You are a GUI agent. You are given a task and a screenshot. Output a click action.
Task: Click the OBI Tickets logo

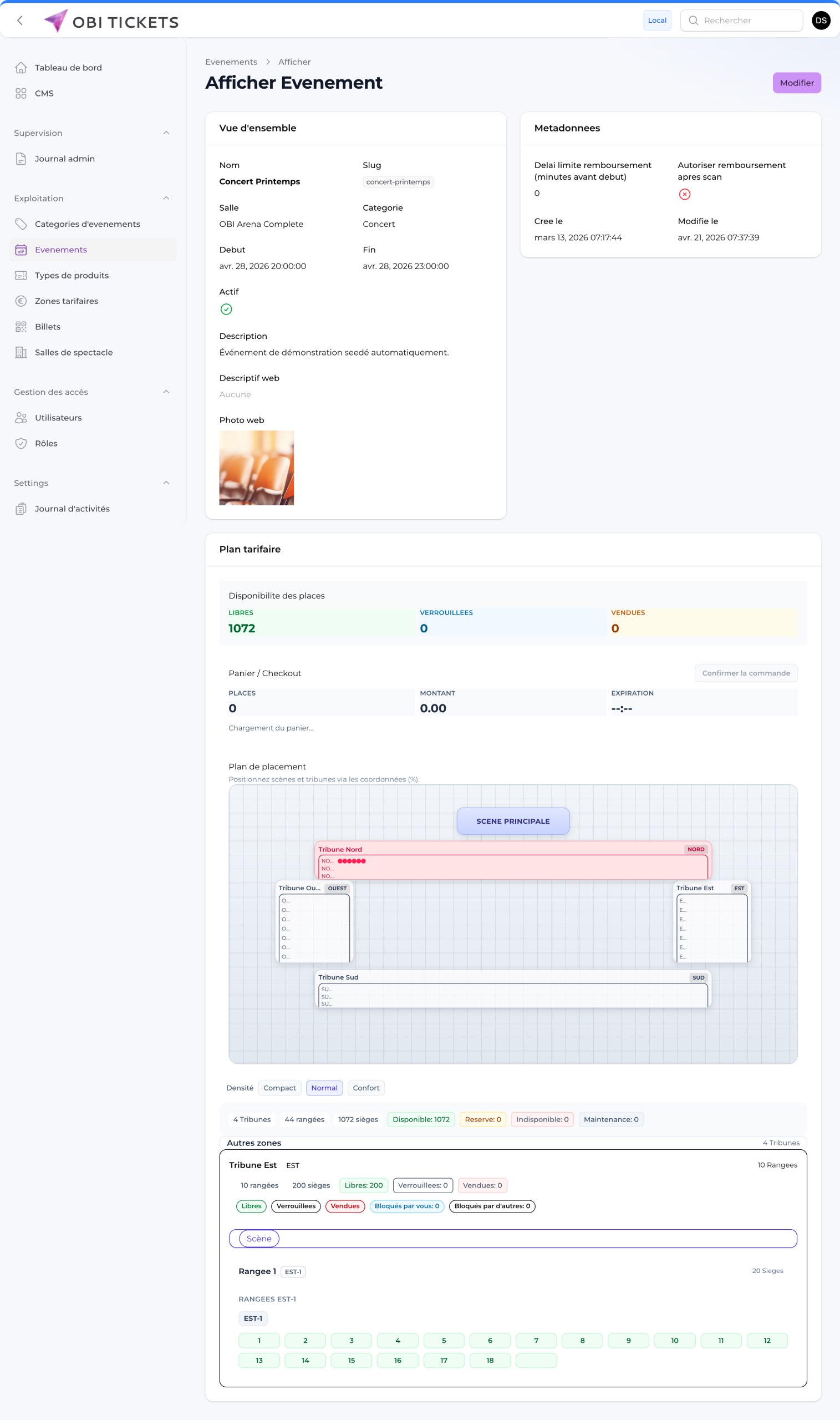click(x=111, y=22)
